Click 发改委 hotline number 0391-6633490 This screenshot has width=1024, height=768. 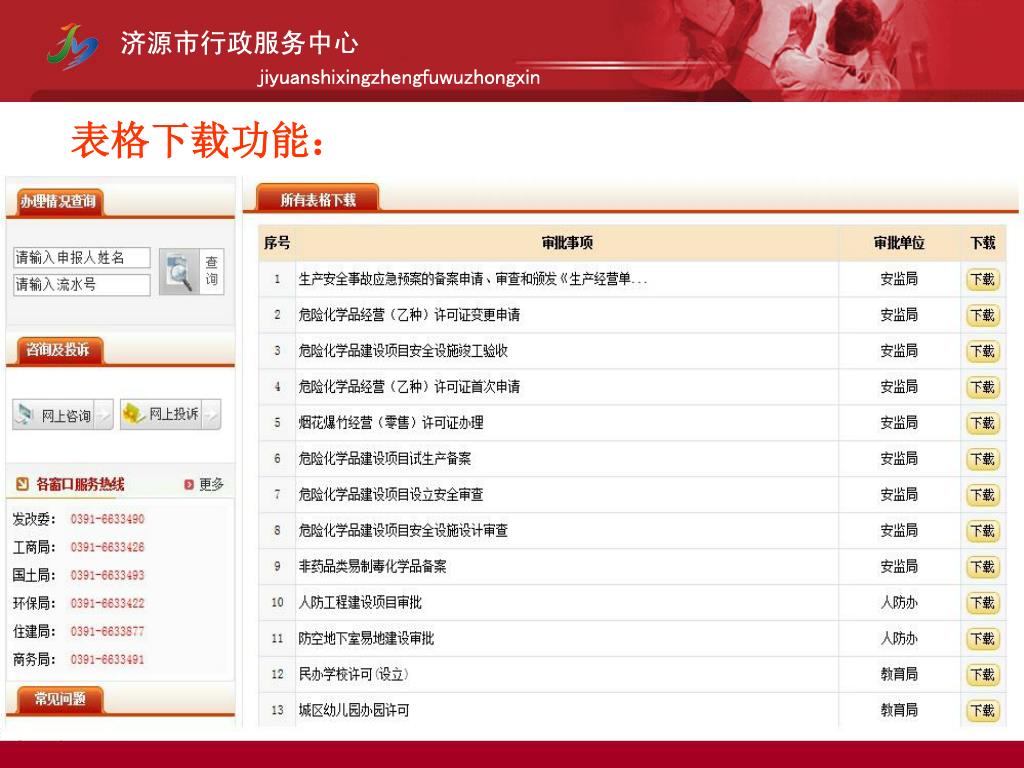click(x=107, y=519)
